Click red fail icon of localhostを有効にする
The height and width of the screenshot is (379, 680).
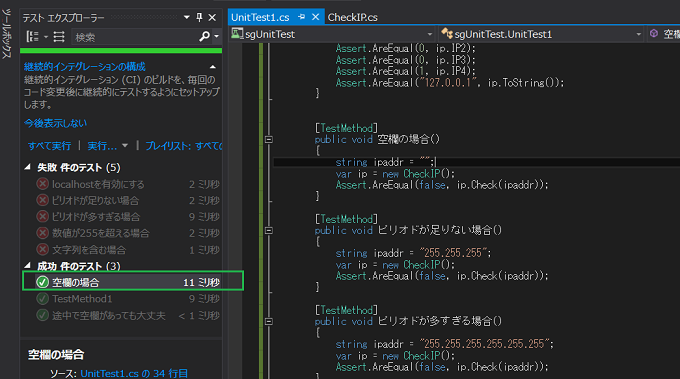[42, 184]
